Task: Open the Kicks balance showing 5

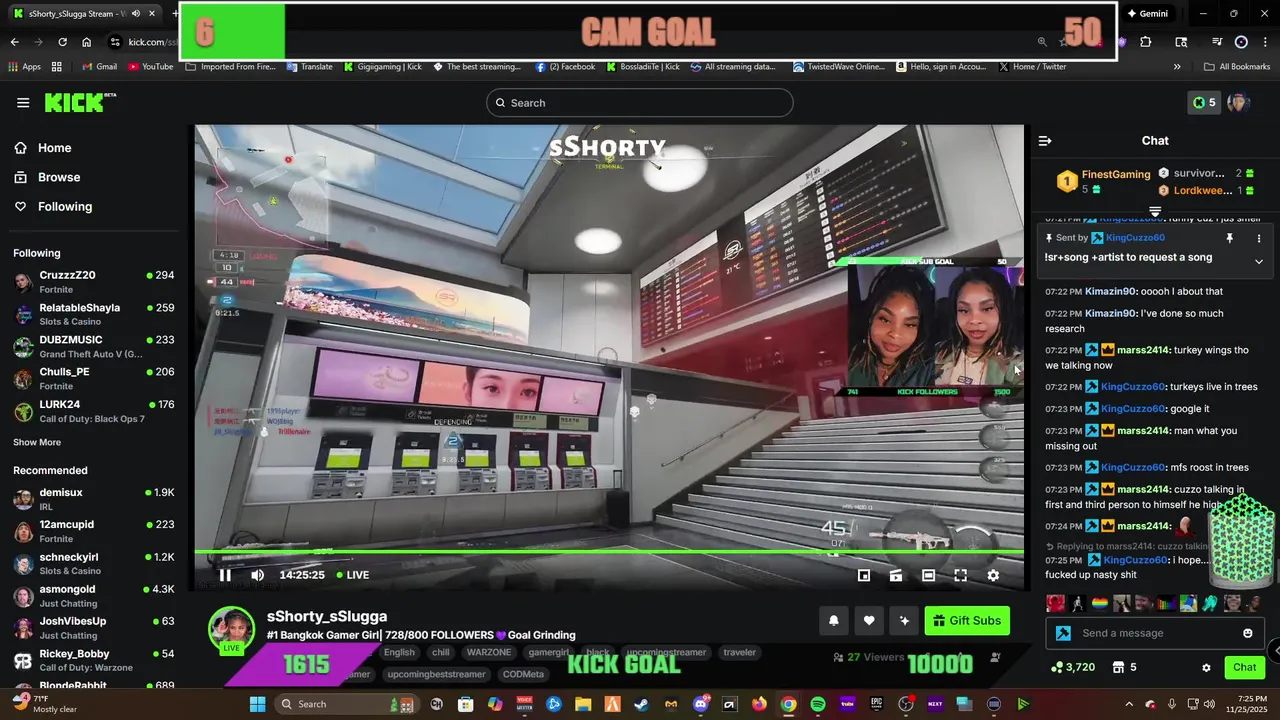Action: point(1204,102)
